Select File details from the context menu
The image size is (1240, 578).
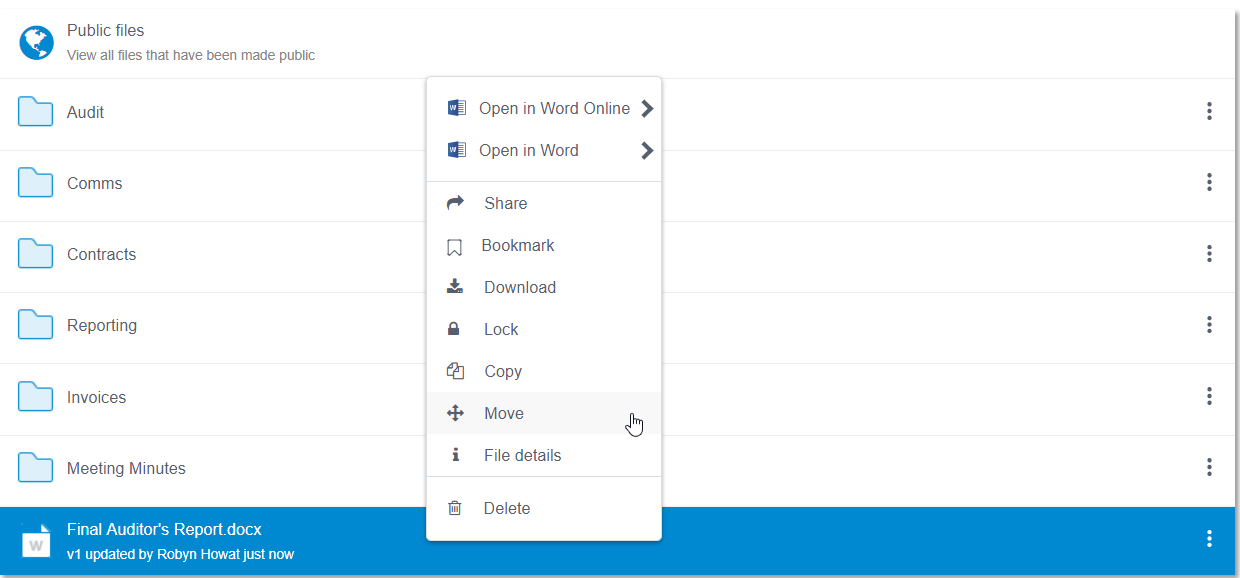pyautogui.click(x=523, y=454)
